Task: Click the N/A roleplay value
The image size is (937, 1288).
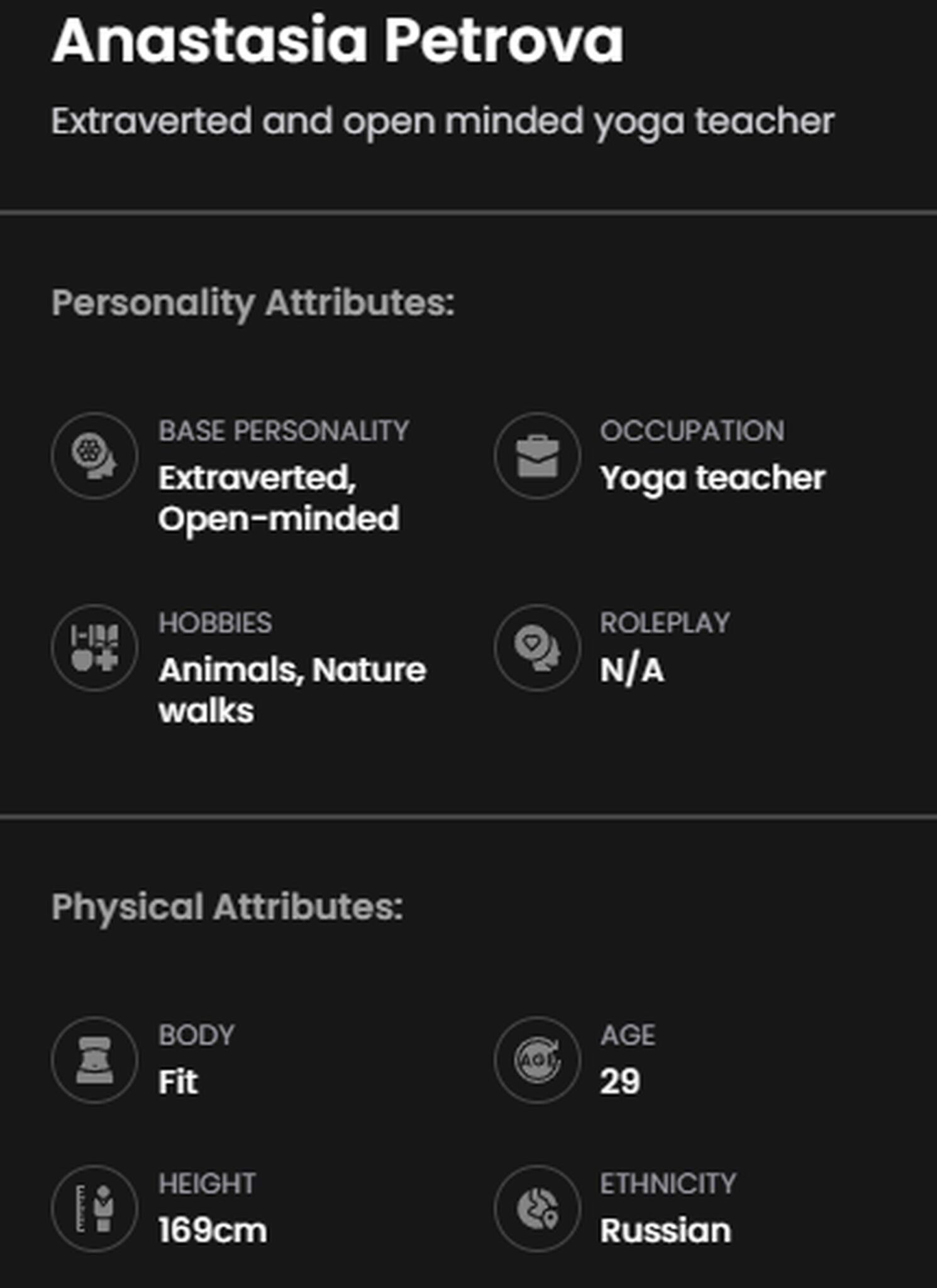Action: (631, 670)
